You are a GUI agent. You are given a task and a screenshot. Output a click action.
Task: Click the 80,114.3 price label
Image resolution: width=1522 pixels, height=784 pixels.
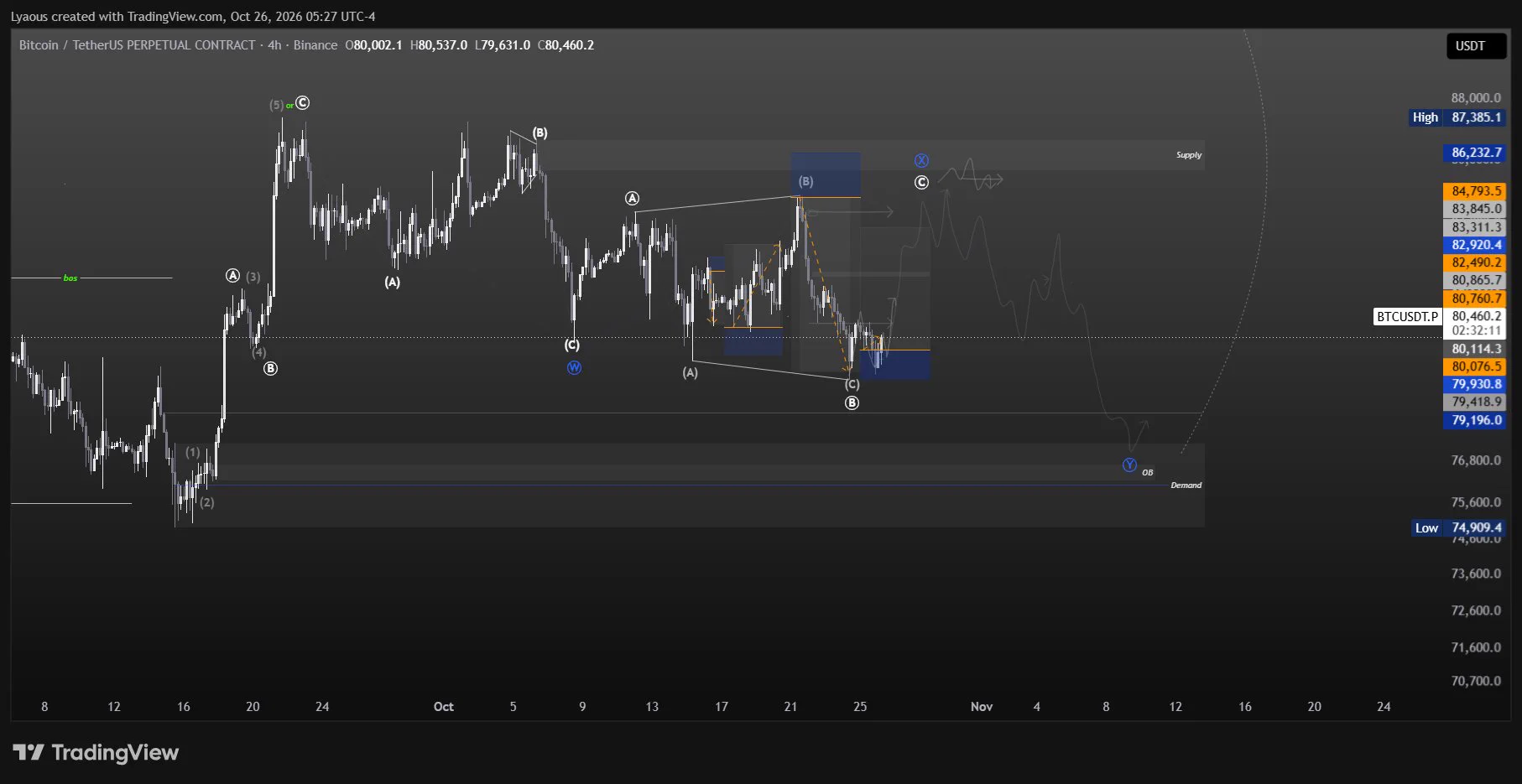click(1476, 349)
